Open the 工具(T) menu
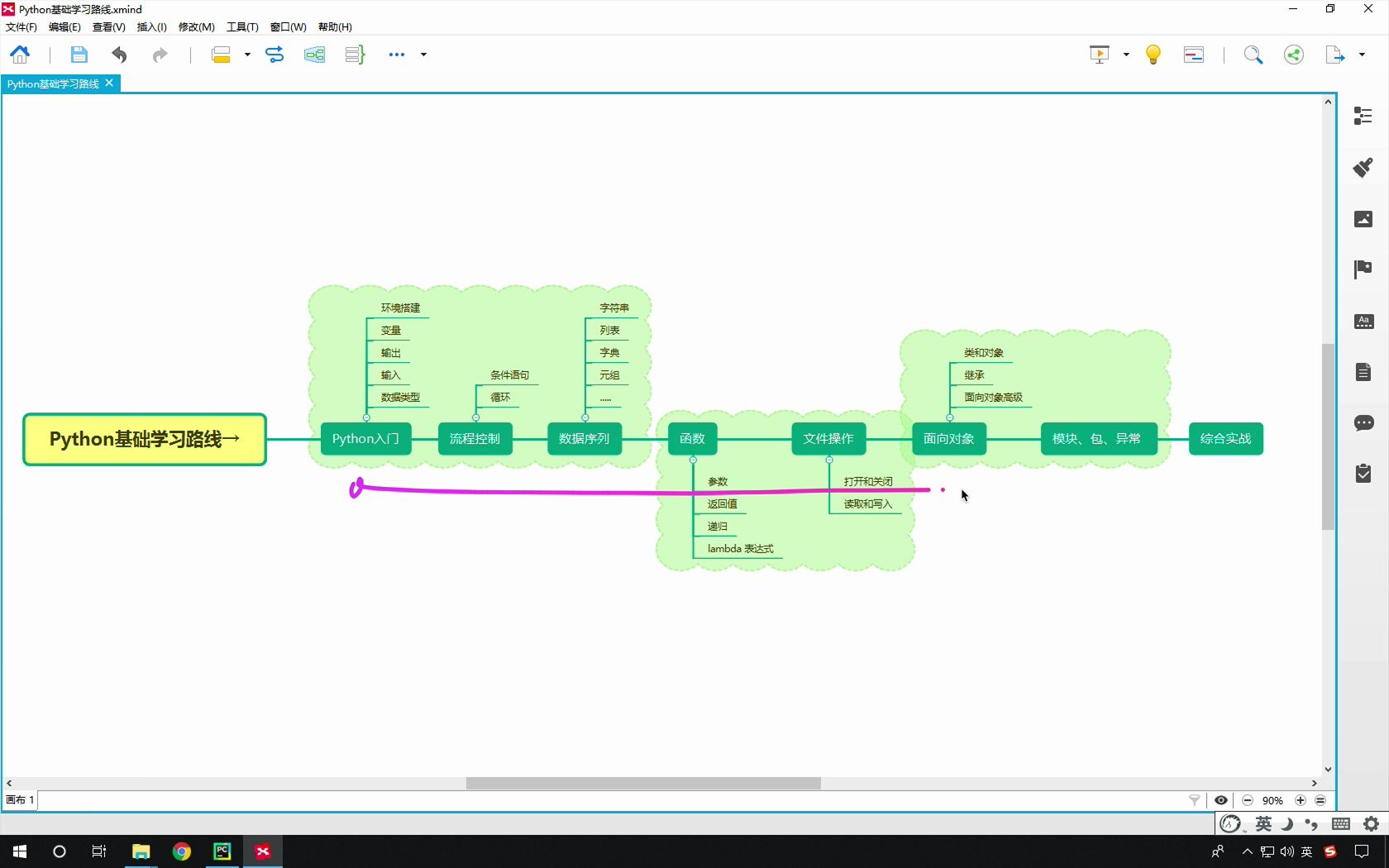Image resolution: width=1389 pixels, height=868 pixels. (x=242, y=27)
